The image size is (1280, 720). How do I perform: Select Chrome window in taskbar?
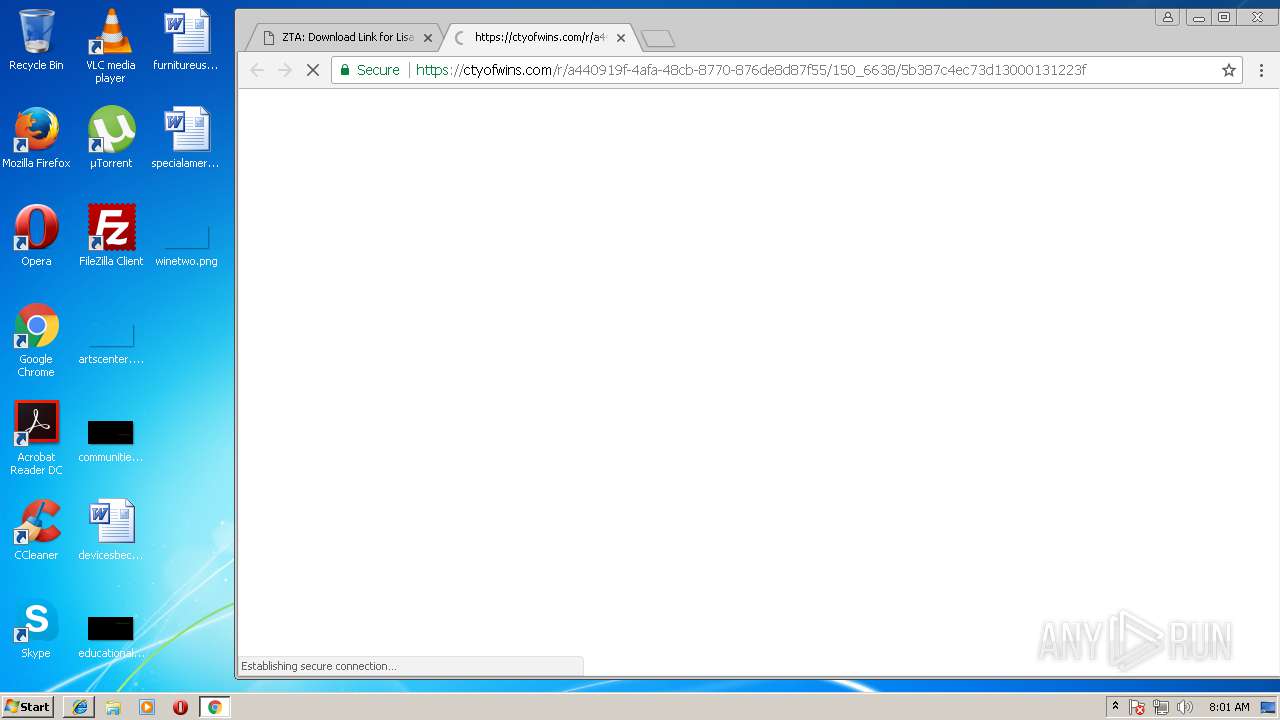click(214, 707)
